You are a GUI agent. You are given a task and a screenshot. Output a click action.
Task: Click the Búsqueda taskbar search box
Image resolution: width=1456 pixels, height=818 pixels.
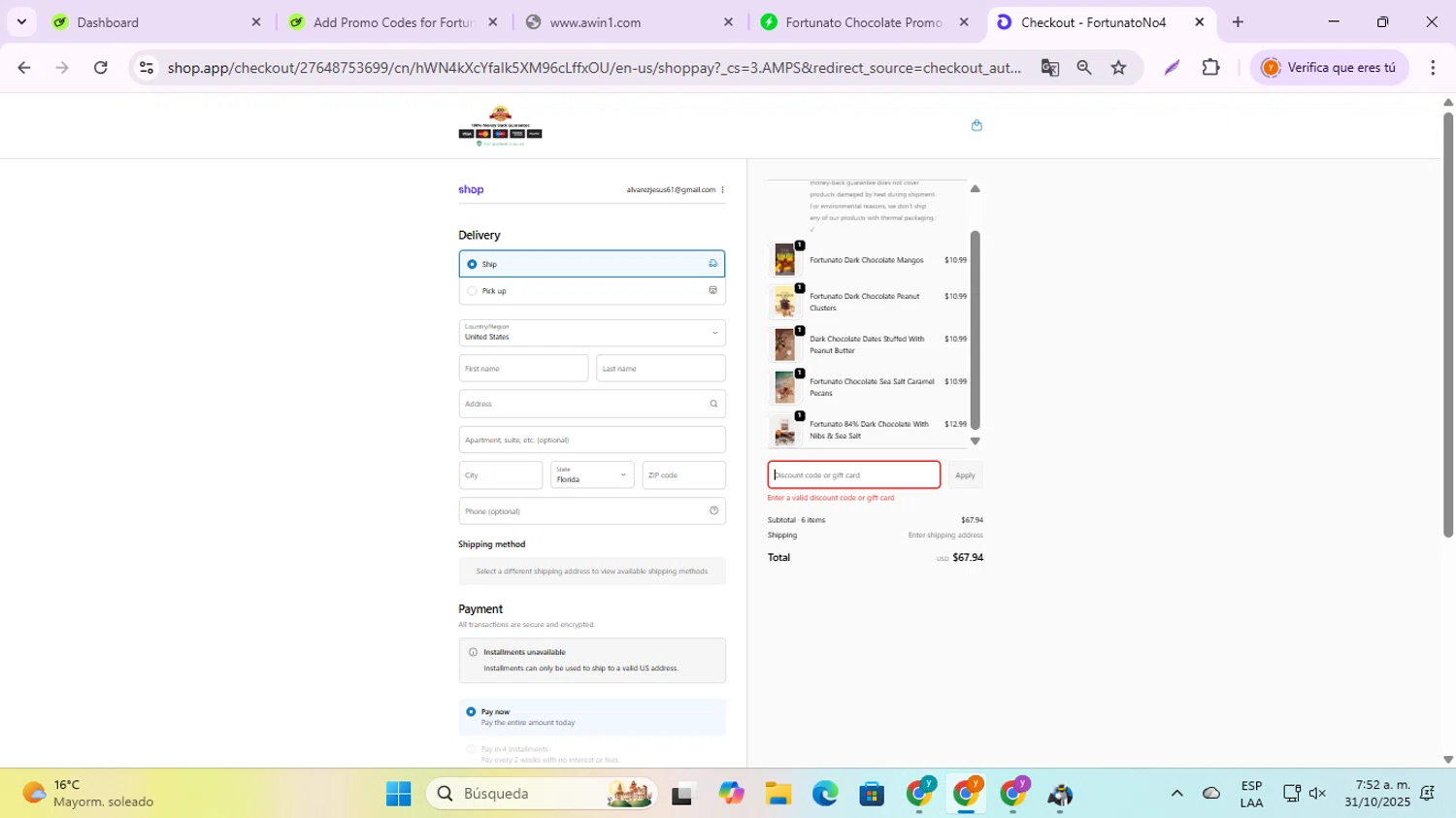542,794
